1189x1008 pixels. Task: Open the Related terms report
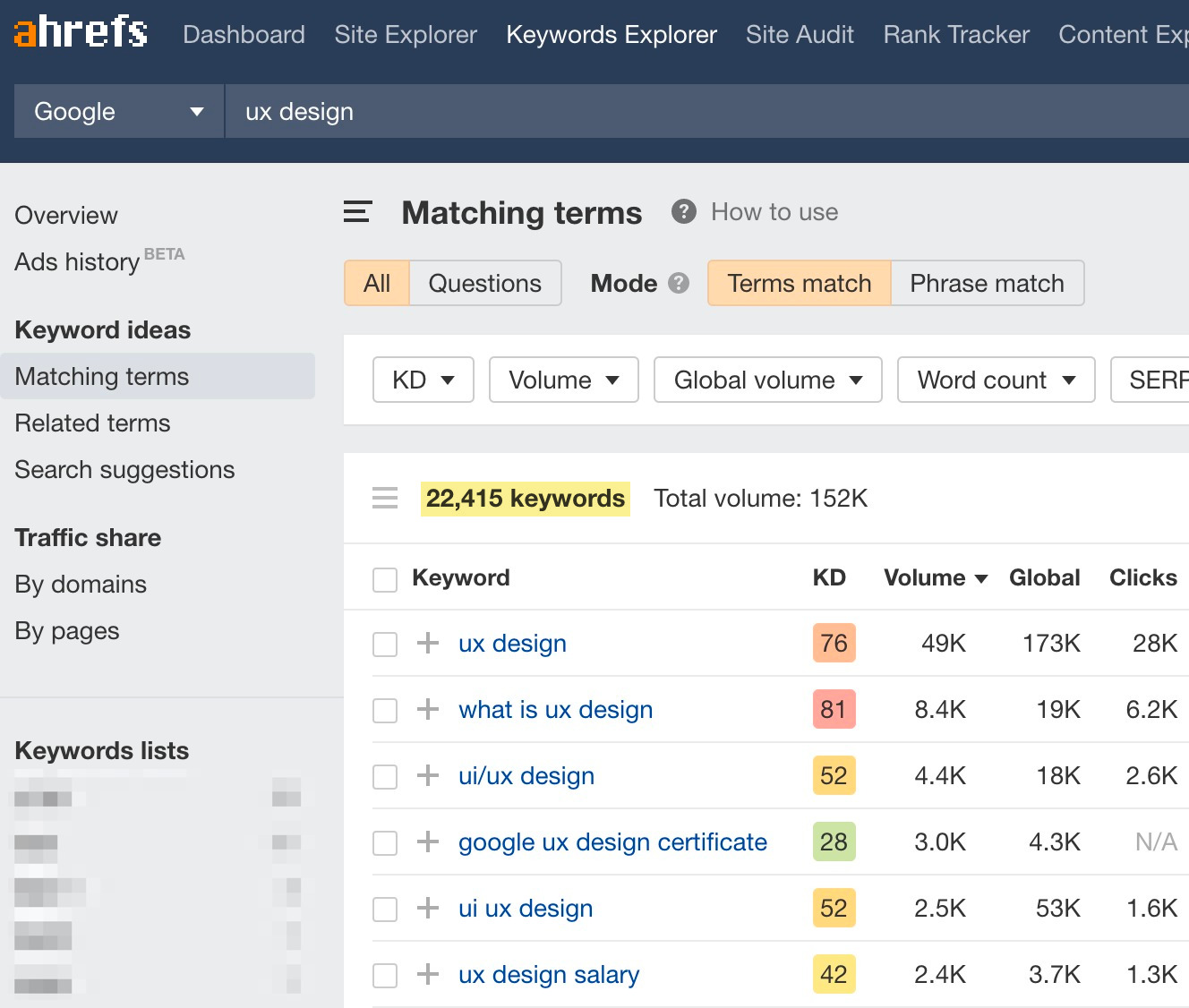coord(92,423)
